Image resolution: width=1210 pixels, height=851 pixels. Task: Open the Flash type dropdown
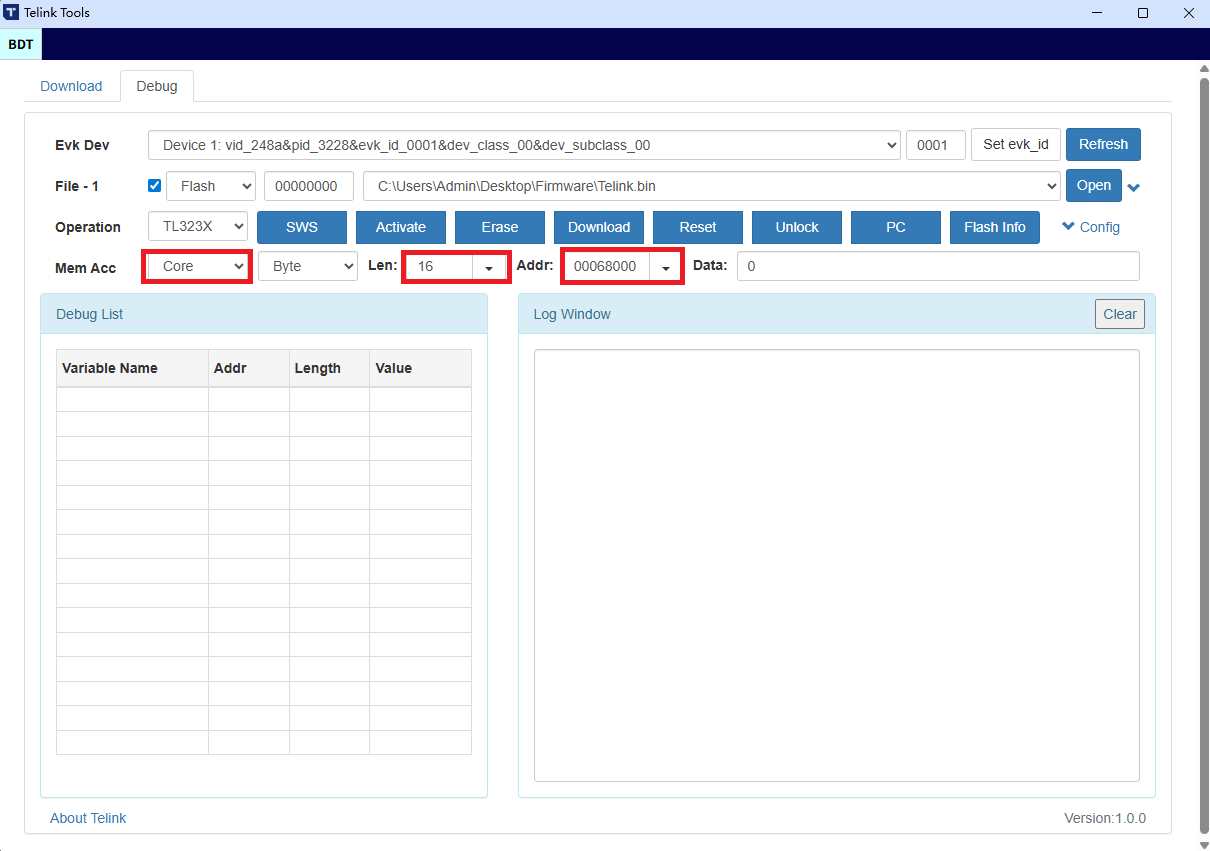pyautogui.click(x=211, y=186)
